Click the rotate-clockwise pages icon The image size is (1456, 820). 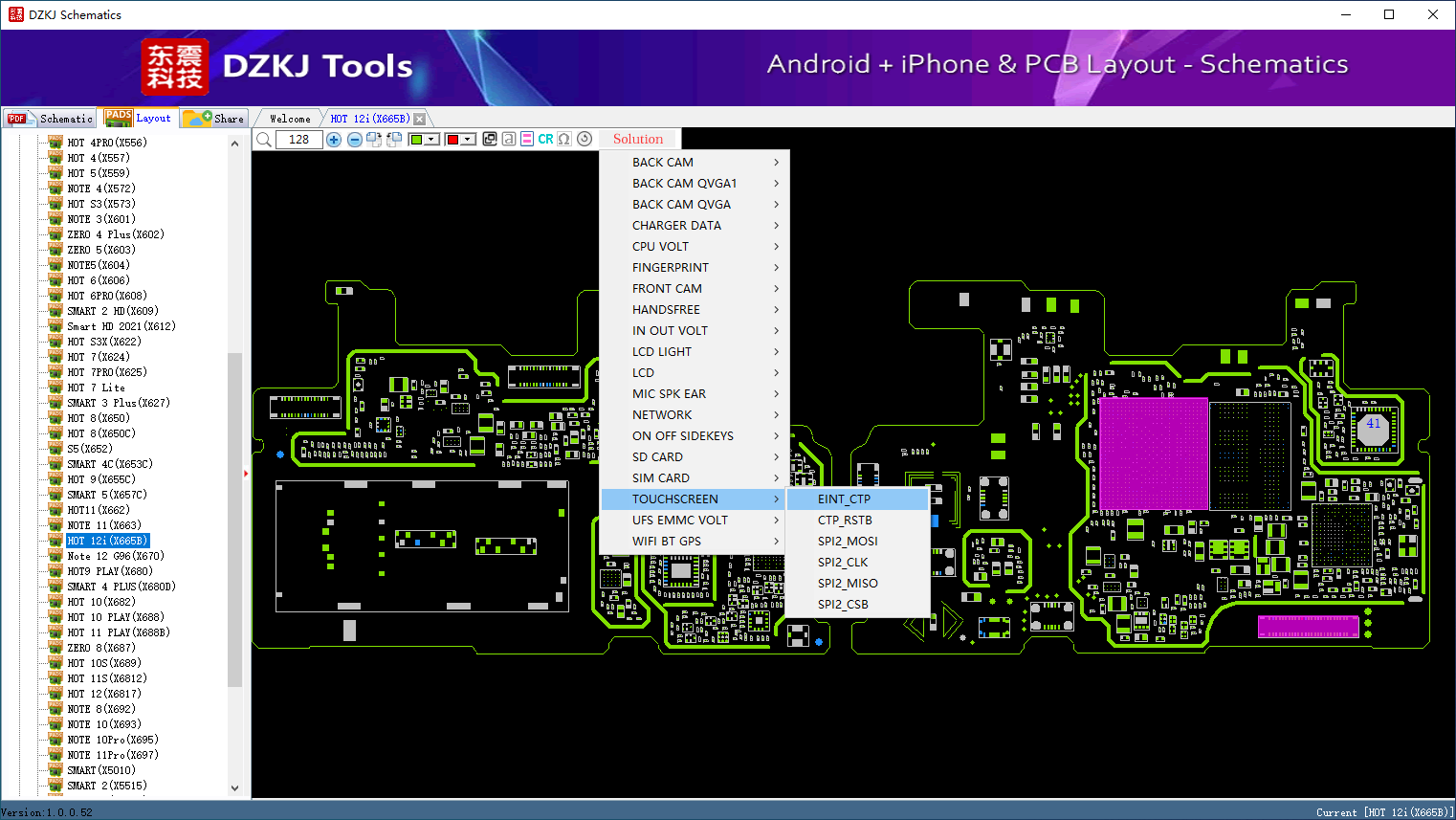(x=374, y=140)
